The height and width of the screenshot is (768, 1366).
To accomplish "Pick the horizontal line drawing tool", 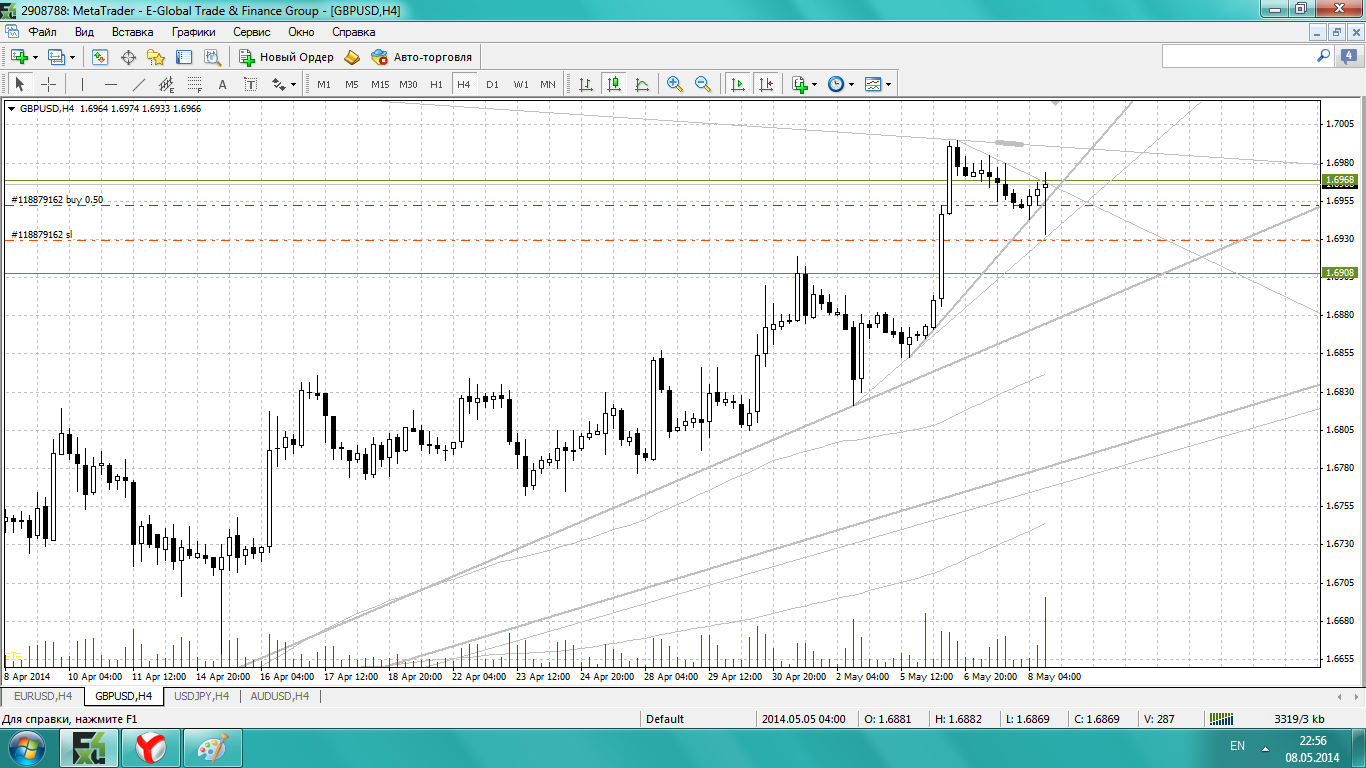I will pos(110,84).
